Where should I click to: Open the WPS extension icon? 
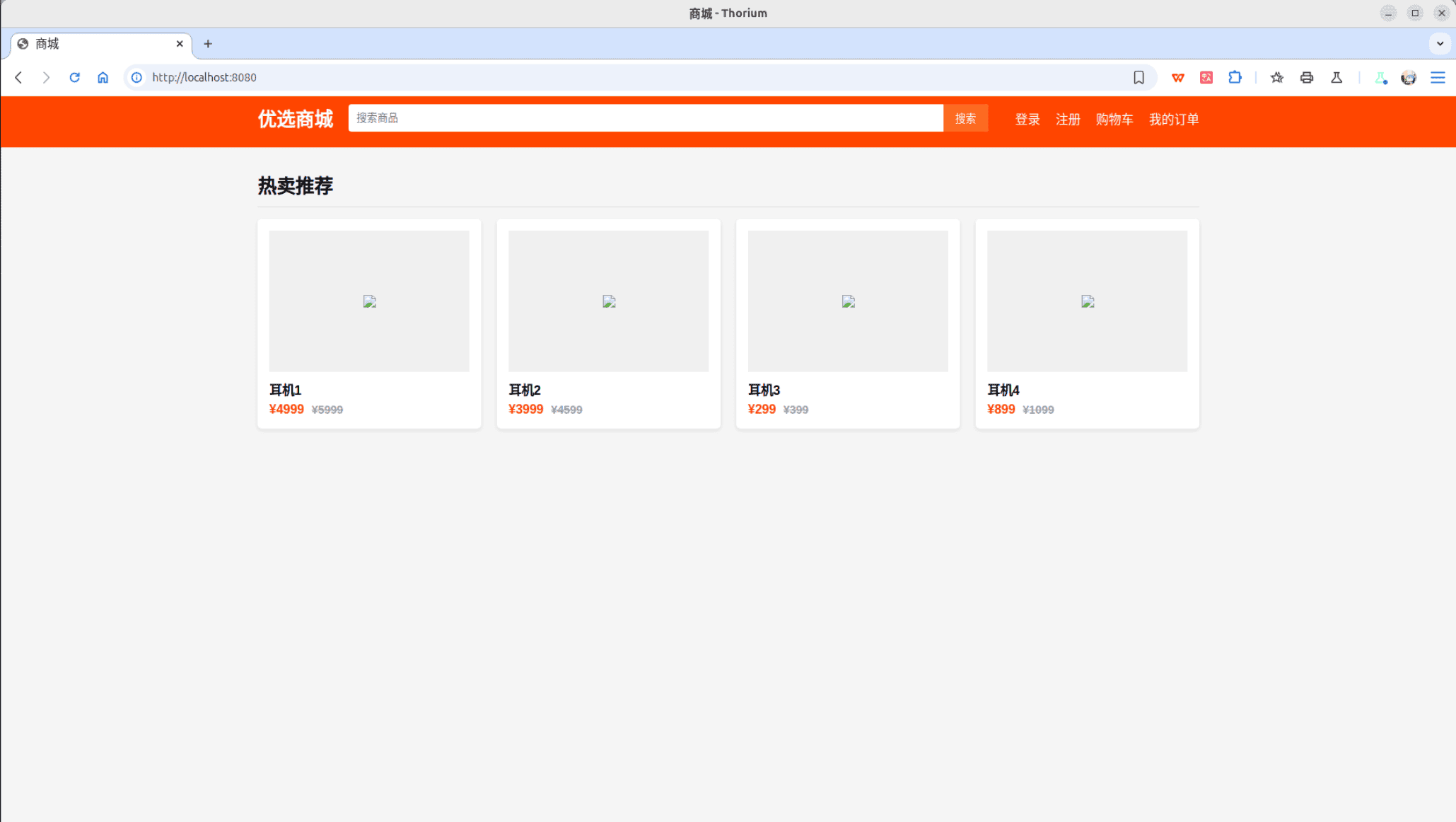pyautogui.click(x=1178, y=78)
